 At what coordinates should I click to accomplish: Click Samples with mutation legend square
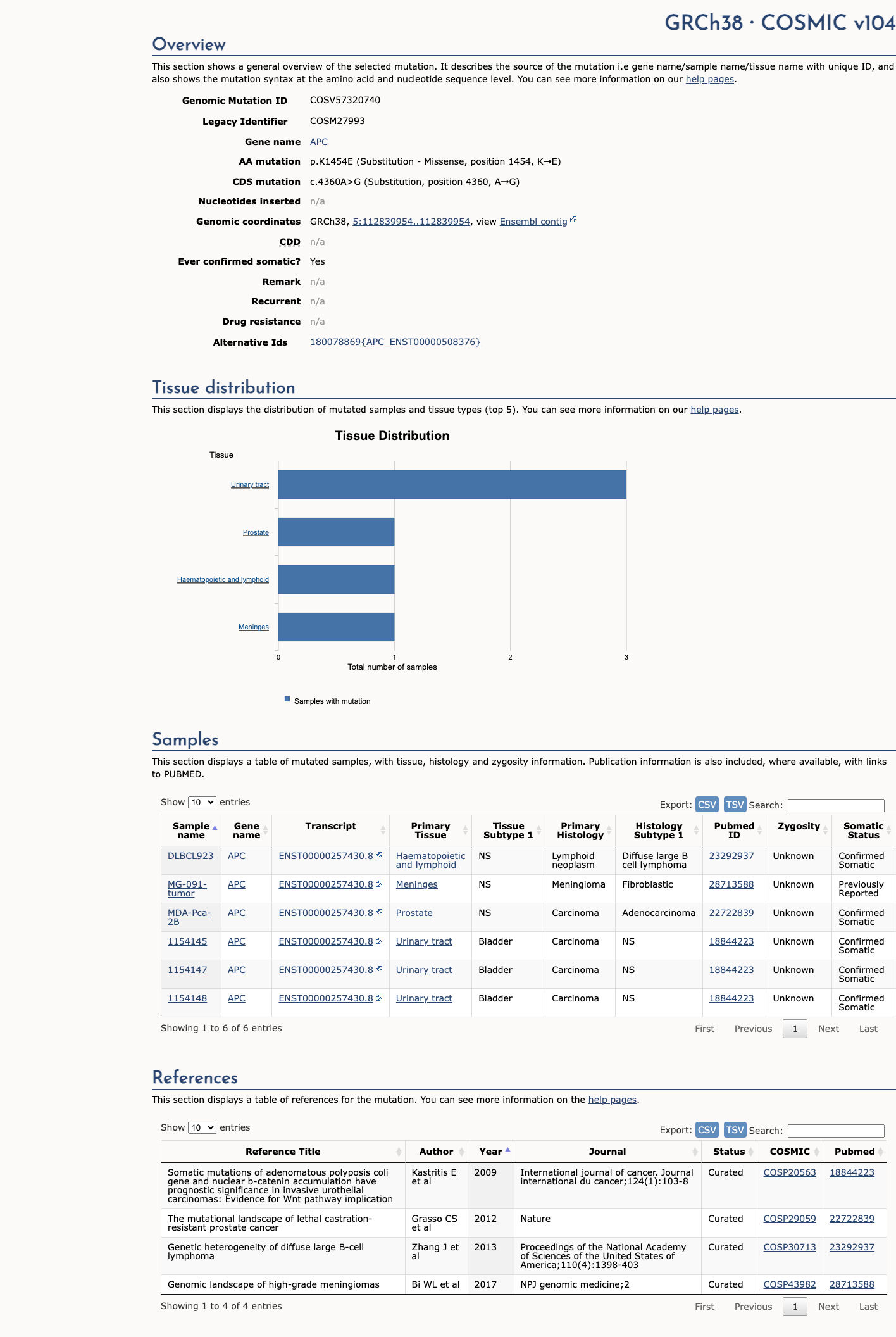tap(287, 700)
